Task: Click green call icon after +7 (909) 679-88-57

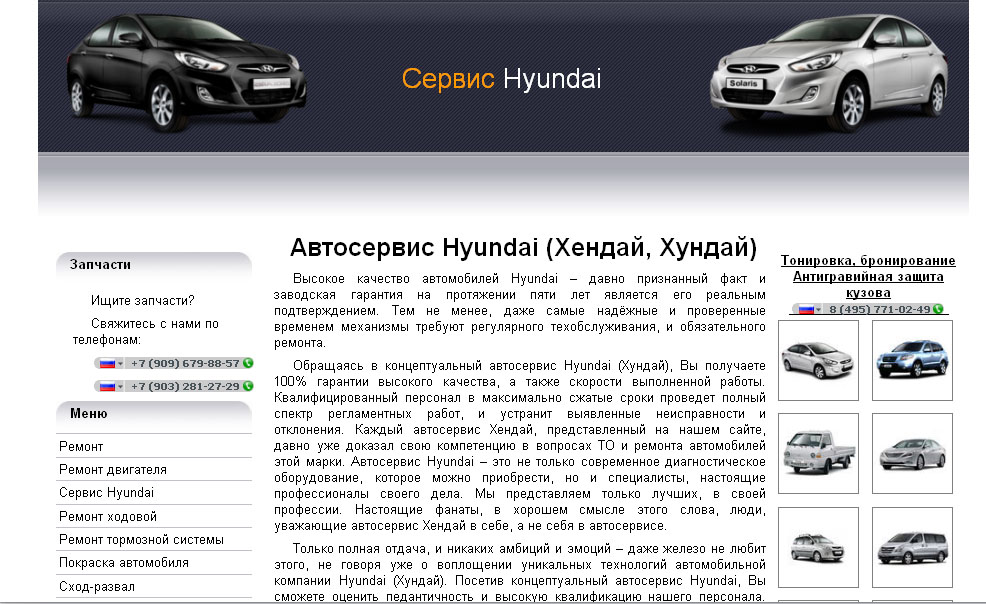Action: (248, 363)
